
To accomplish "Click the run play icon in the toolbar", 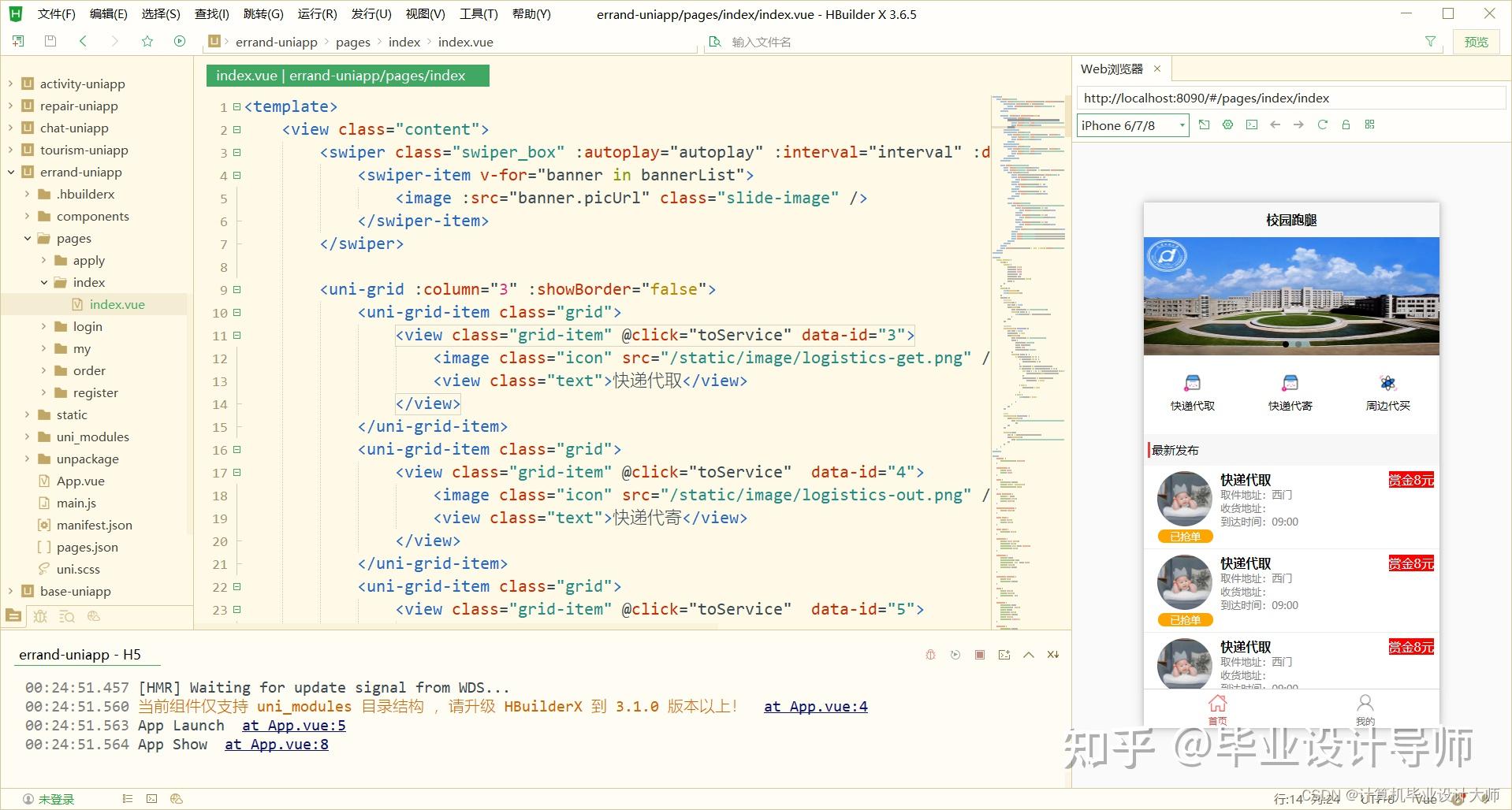I will pos(180,41).
